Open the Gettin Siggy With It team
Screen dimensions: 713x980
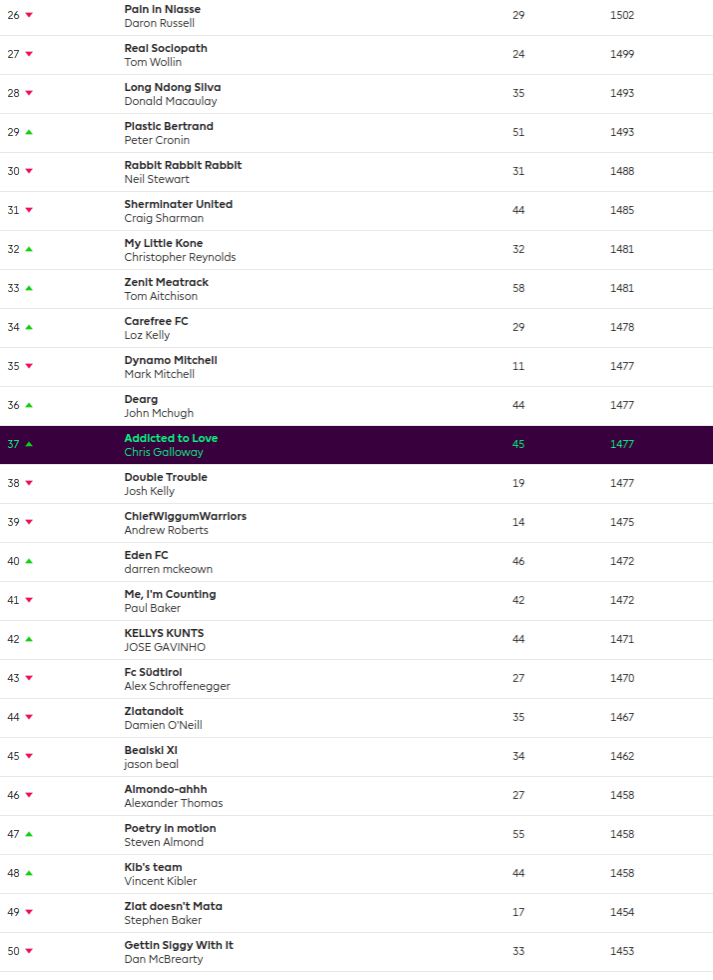[x=179, y=945]
